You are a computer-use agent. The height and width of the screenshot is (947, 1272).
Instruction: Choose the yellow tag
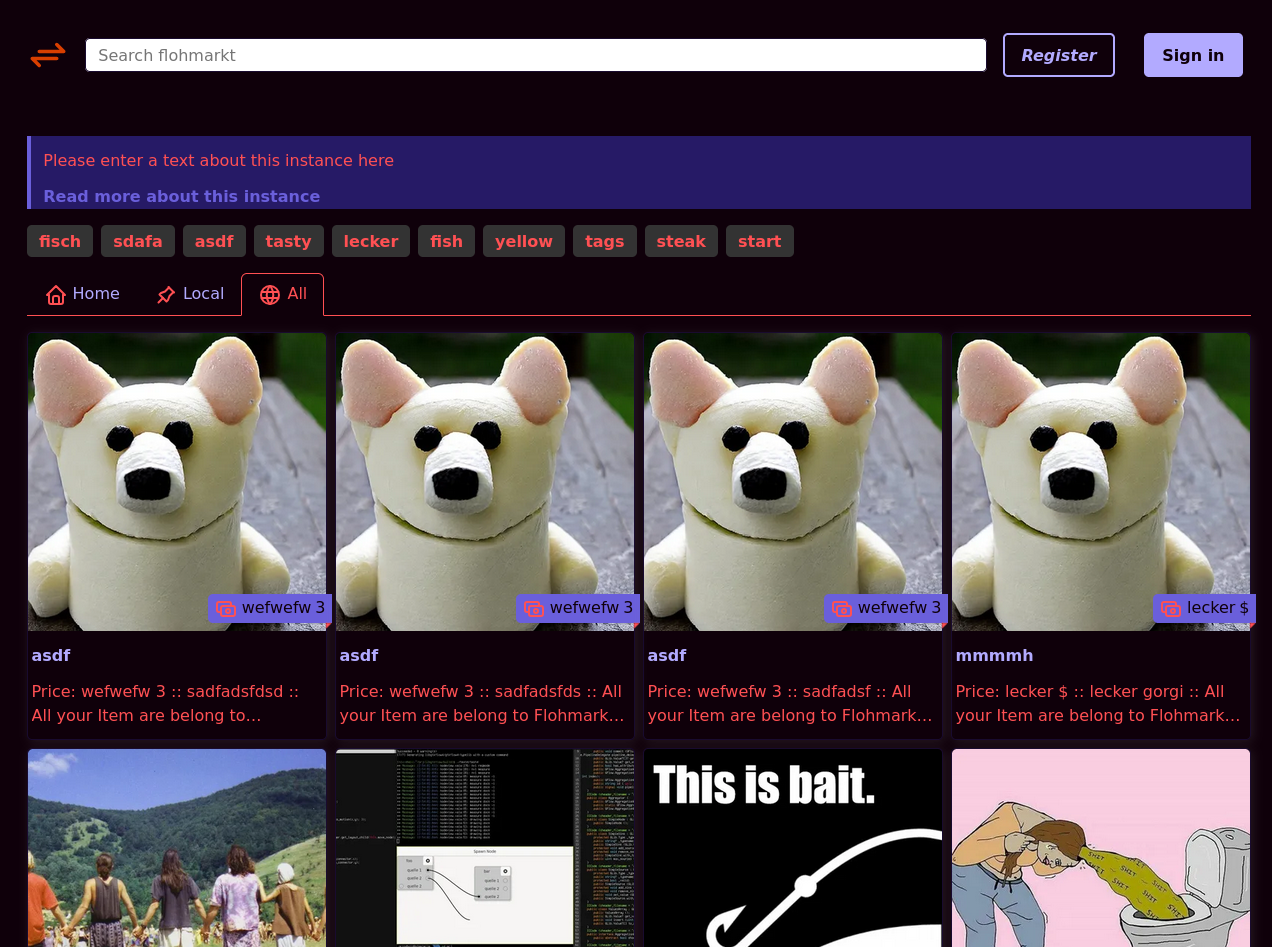[523, 241]
